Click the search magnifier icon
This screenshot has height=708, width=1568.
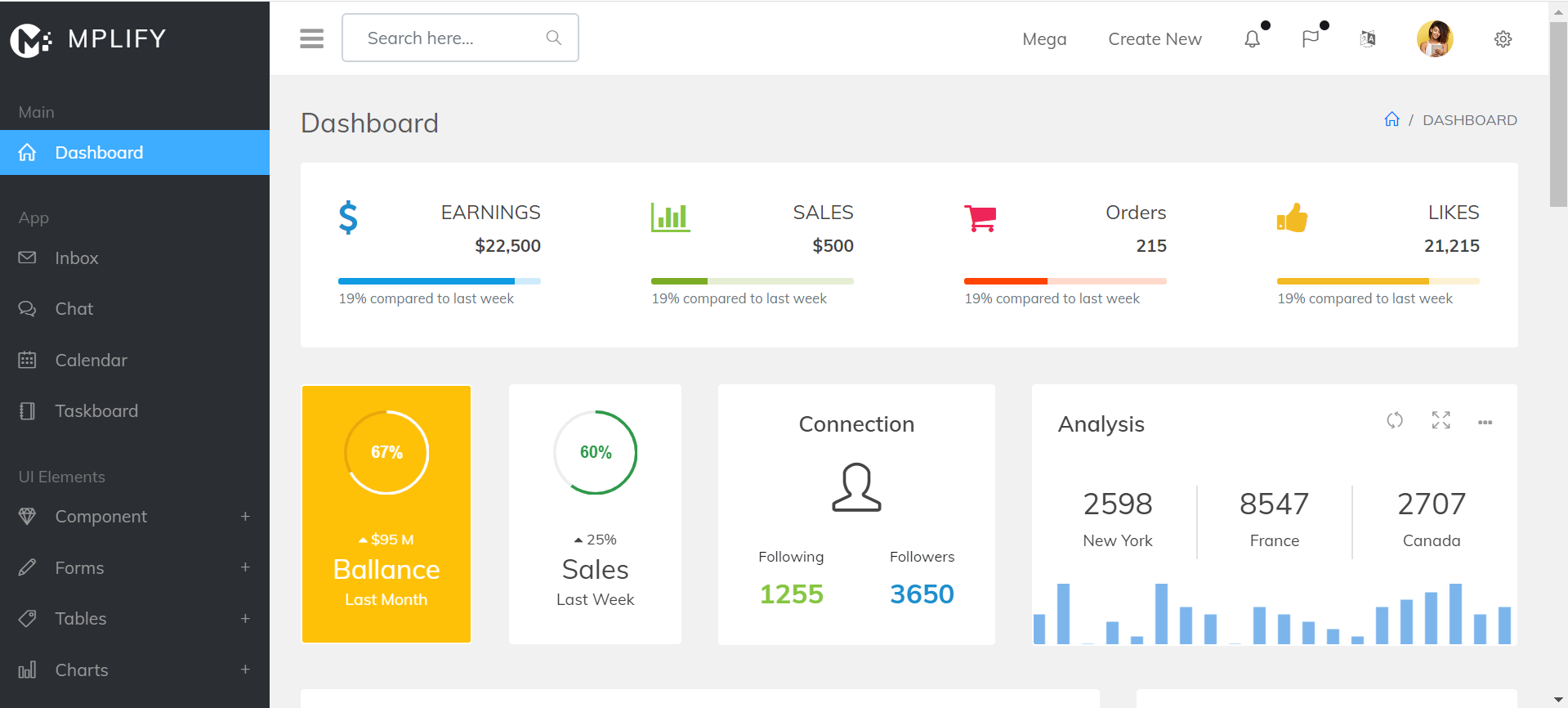[553, 38]
